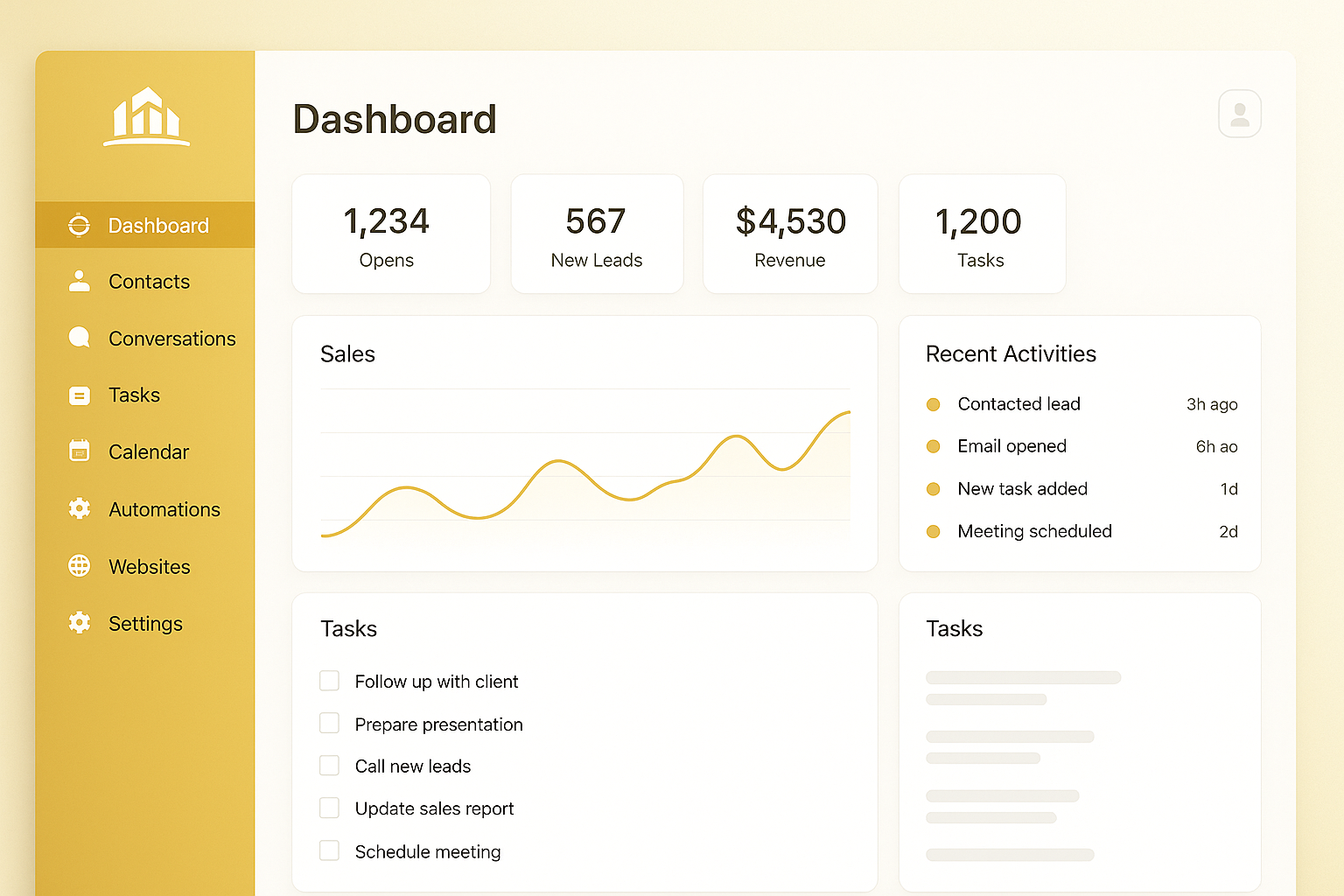
Task: Click the Settings cog icon
Action: click(80, 623)
